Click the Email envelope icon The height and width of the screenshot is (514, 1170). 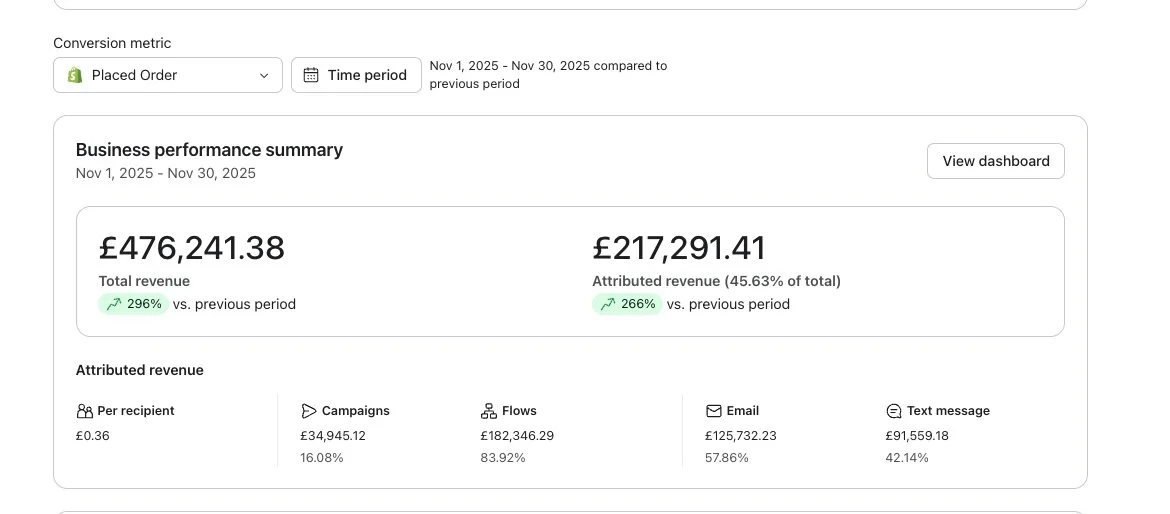click(713, 411)
